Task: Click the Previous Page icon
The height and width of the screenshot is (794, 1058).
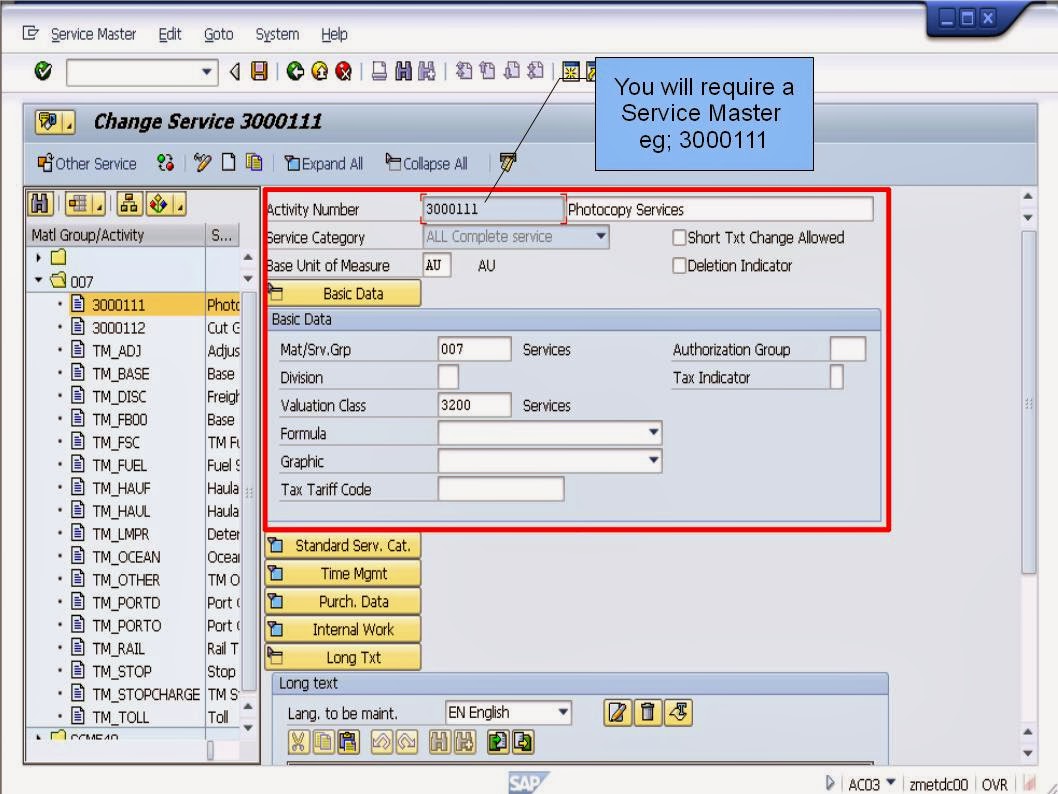Action: click(x=487, y=71)
